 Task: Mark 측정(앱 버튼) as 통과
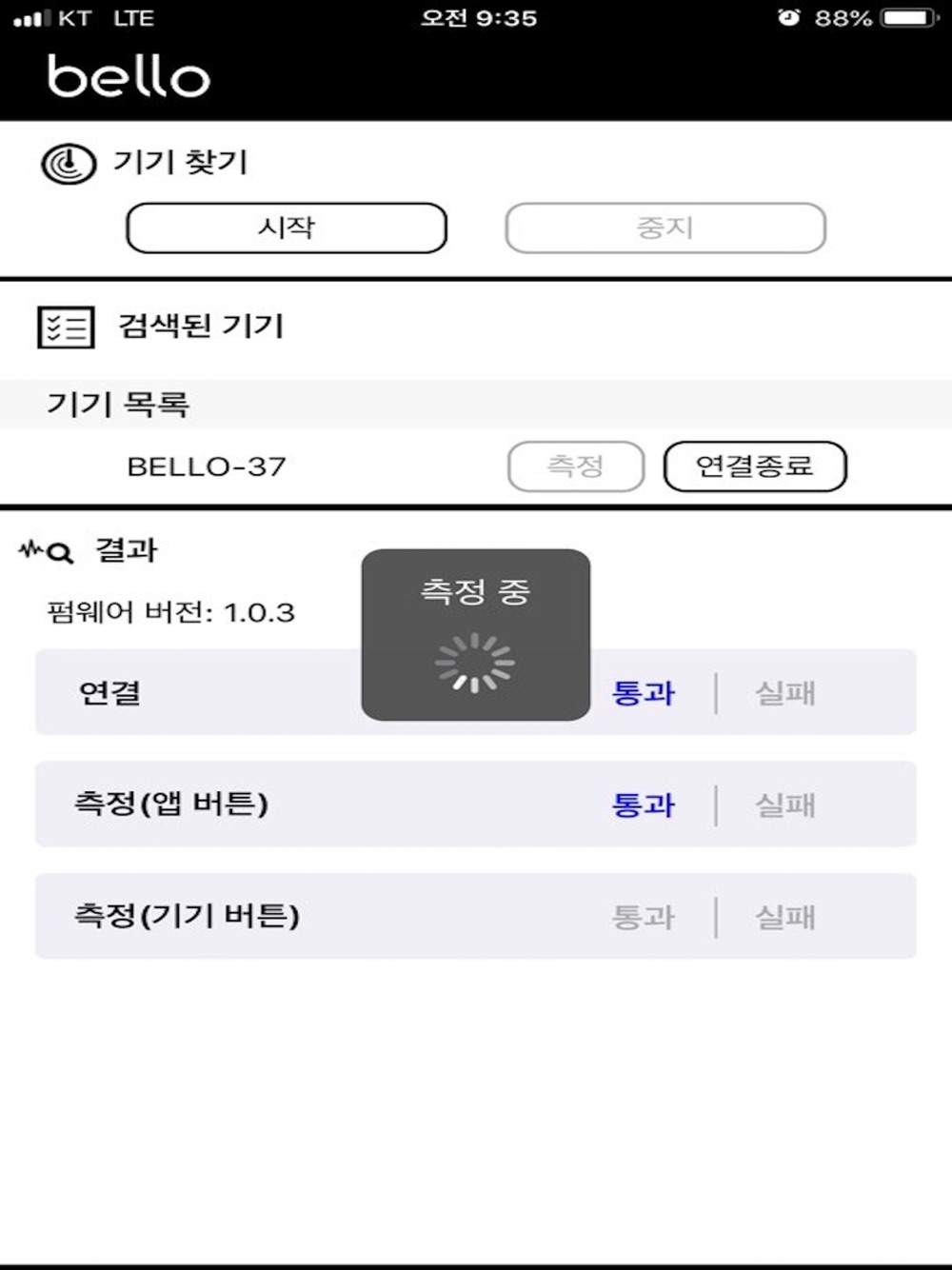pos(644,805)
